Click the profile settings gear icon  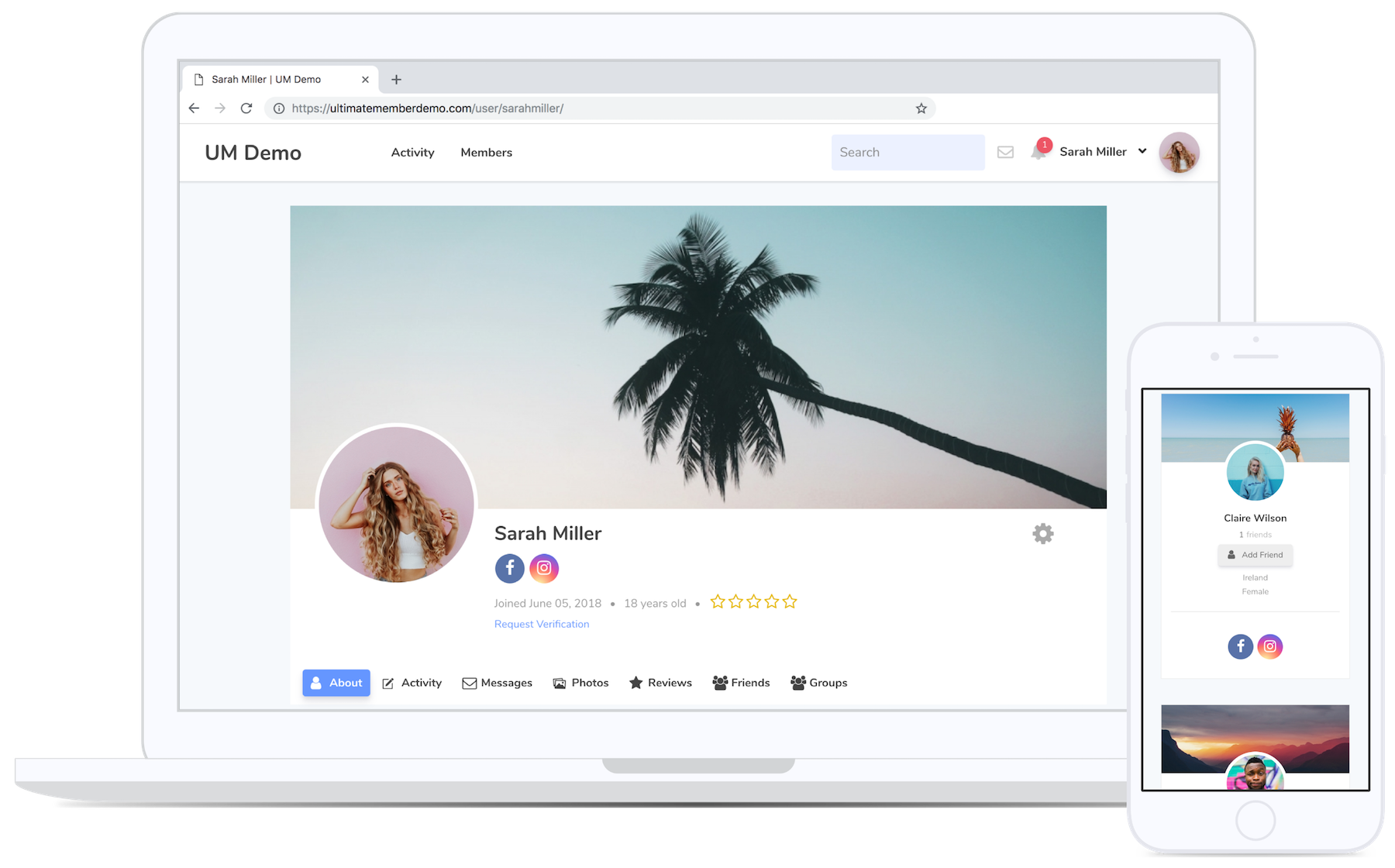click(1043, 533)
